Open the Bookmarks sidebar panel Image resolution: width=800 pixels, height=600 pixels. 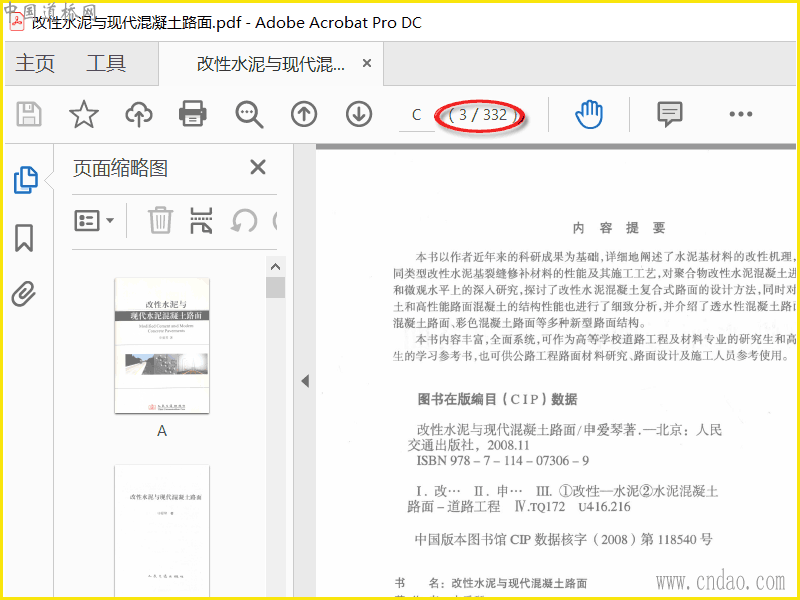(24, 238)
